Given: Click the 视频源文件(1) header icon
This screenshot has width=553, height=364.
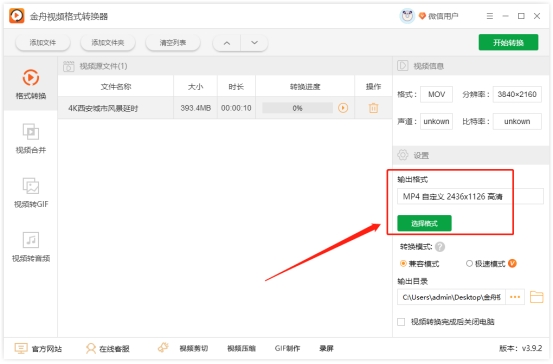Looking at the screenshot, I should click(68, 66).
